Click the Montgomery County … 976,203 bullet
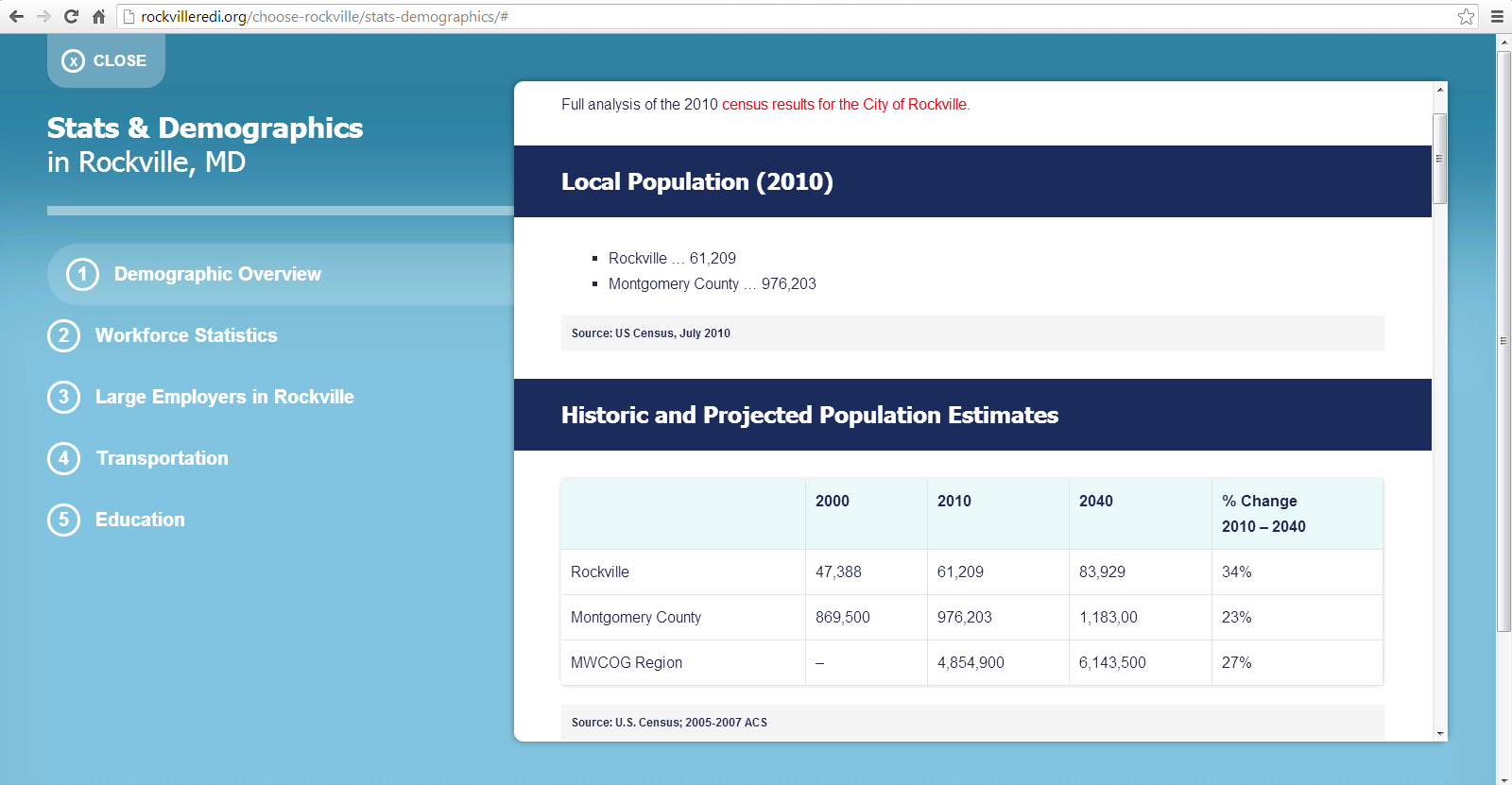Image resolution: width=1512 pixels, height=785 pixels. (x=713, y=283)
